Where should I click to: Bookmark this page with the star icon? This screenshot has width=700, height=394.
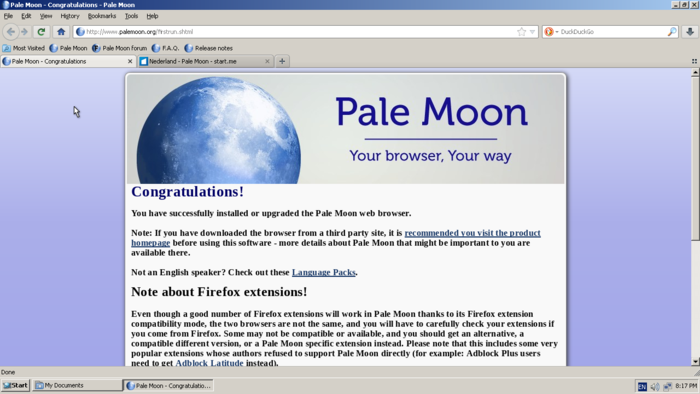click(521, 32)
